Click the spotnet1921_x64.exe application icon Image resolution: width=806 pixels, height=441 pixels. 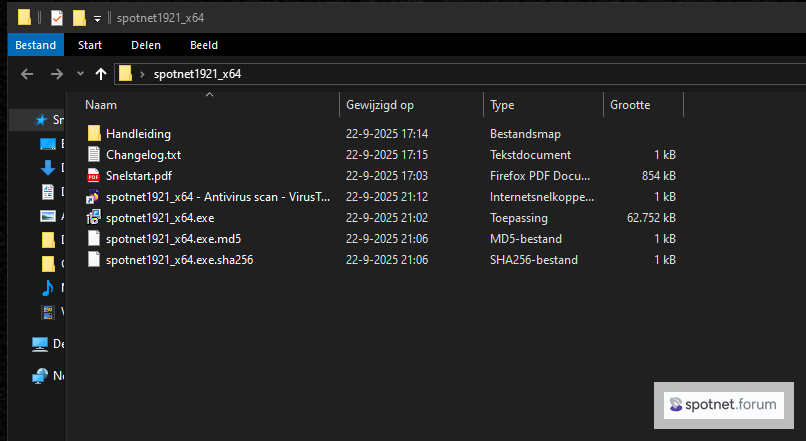click(93, 217)
